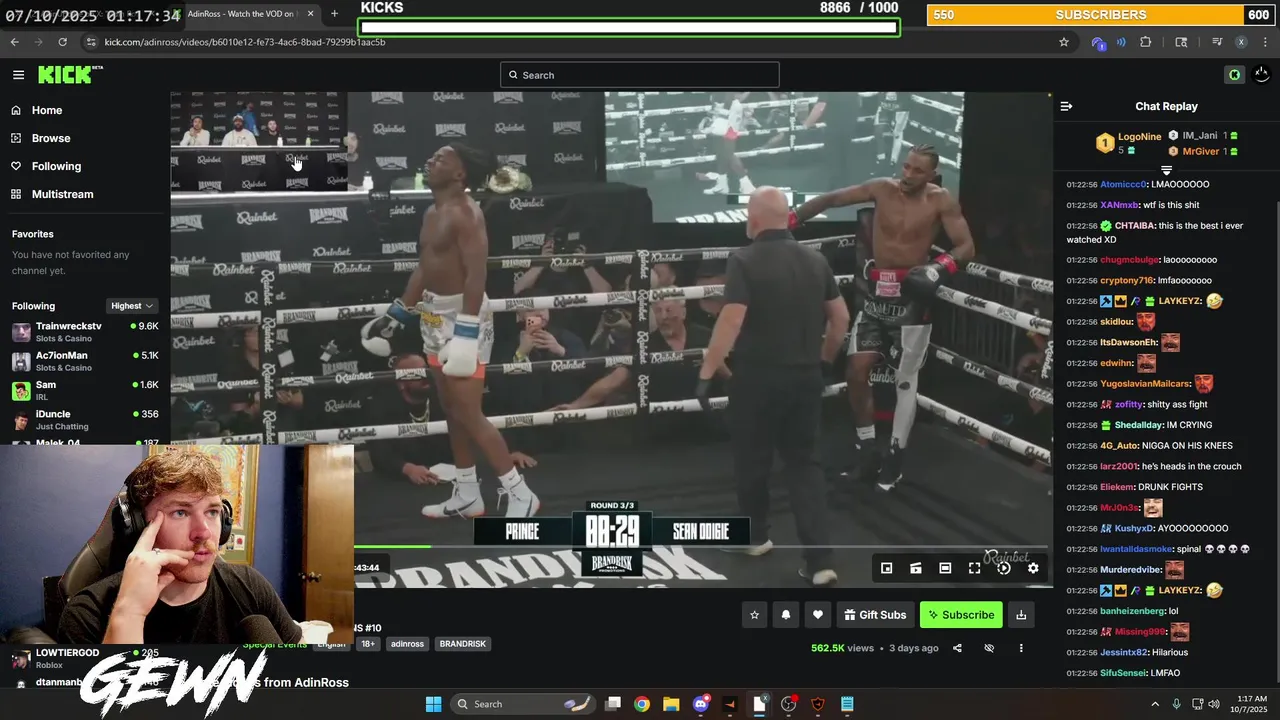Open iDuncle followed channel
Screen dimensions: 1280x720
coord(85,419)
